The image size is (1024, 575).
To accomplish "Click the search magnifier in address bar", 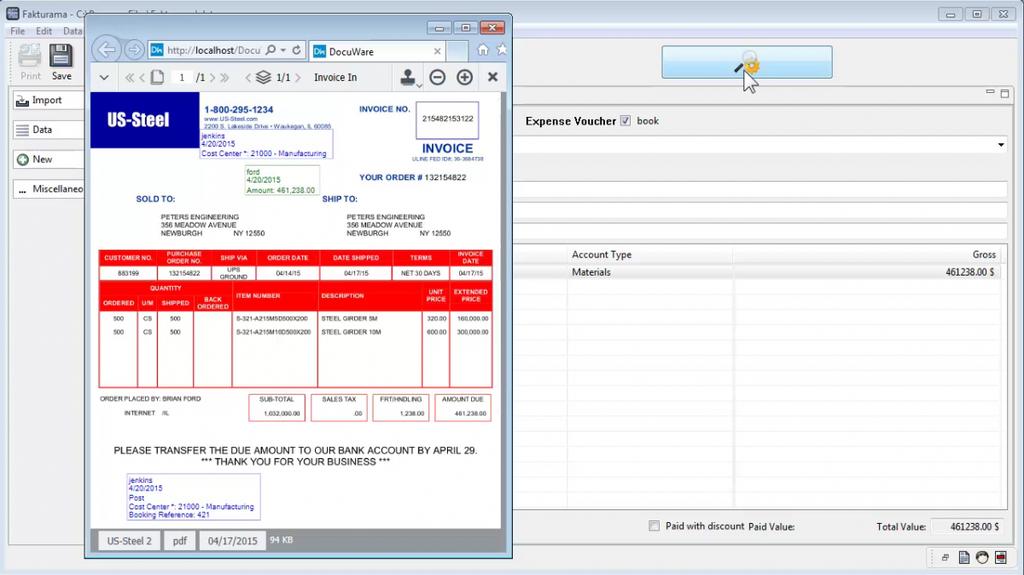I will tap(271, 50).
